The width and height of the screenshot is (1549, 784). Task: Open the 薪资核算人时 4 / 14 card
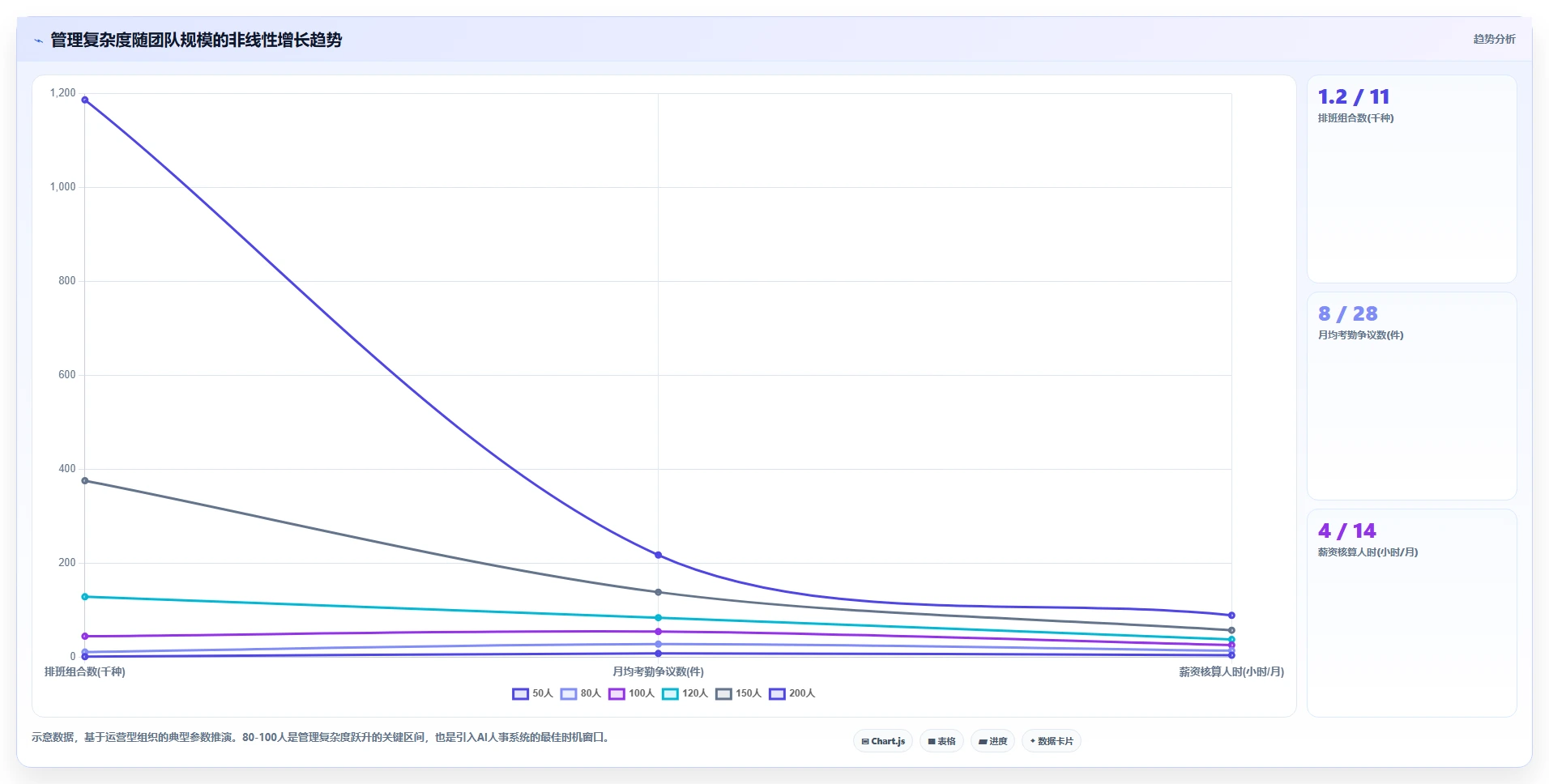tap(1411, 613)
